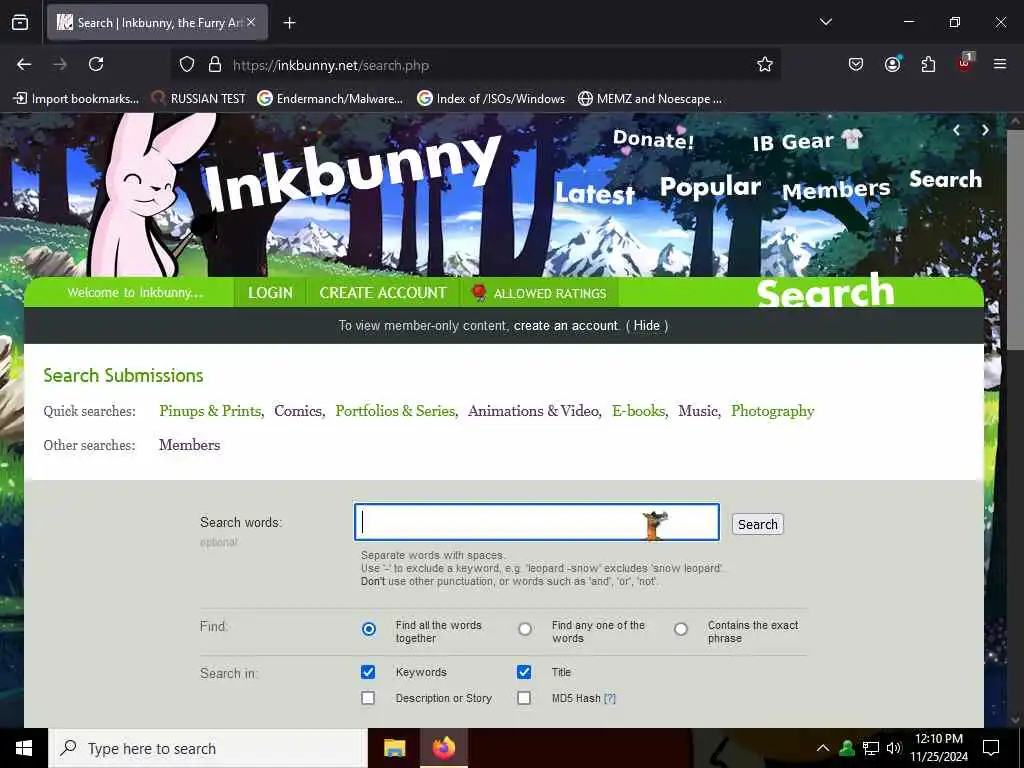Hide the member-only content notice
The width and height of the screenshot is (1024, 768).
coord(647,326)
